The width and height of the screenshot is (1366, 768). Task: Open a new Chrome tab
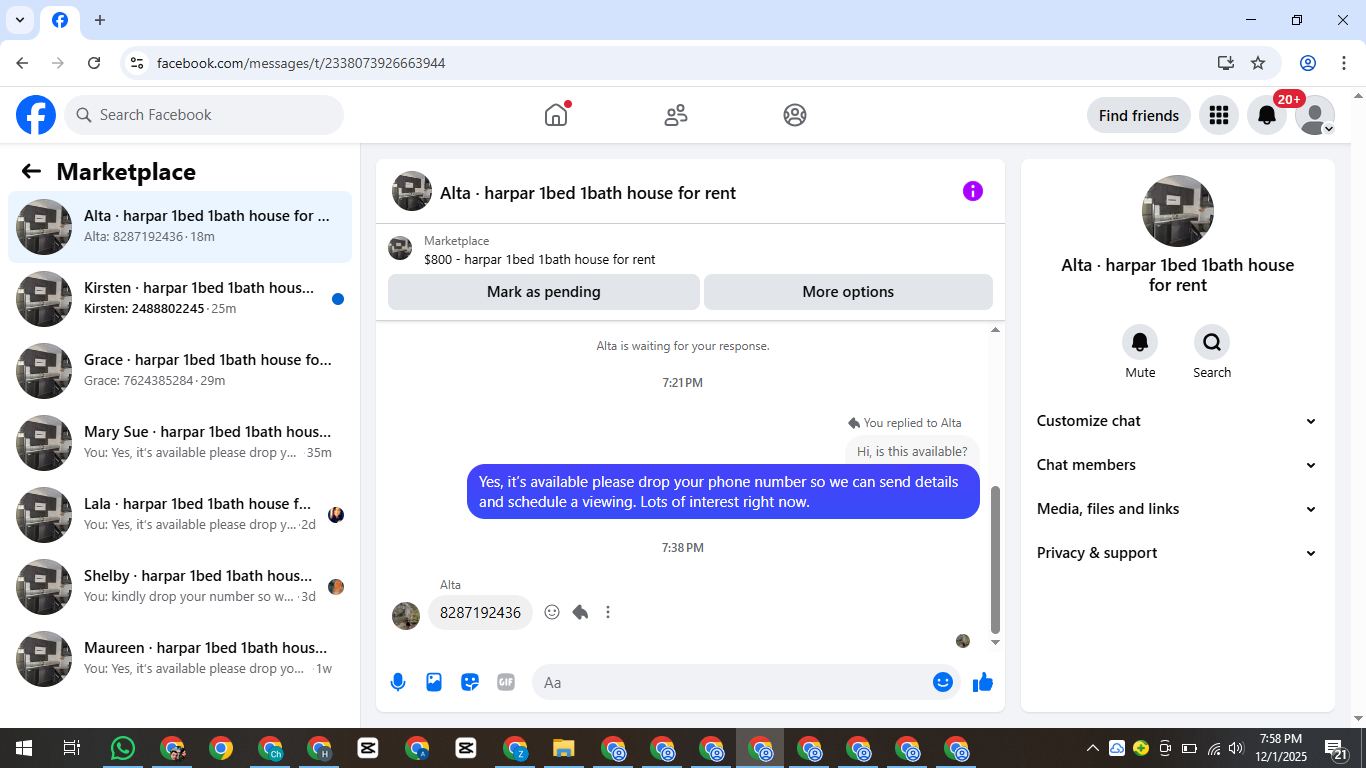pyautogui.click(x=99, y=20)
